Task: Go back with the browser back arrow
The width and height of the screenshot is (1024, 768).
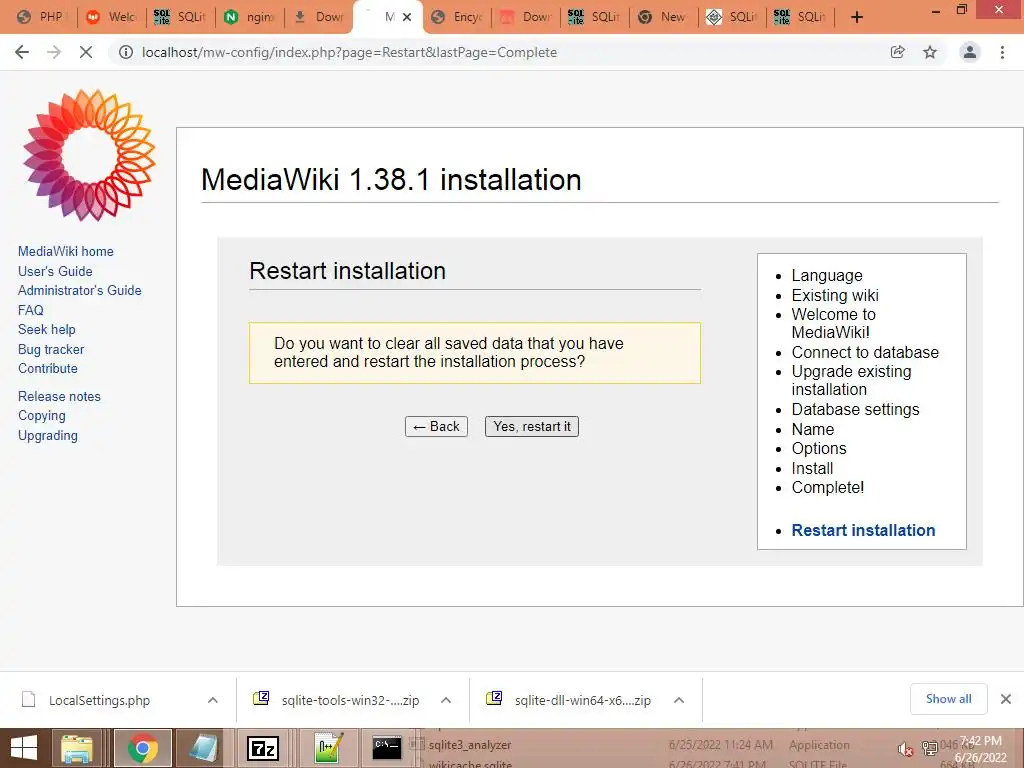Action: point(22,52)
